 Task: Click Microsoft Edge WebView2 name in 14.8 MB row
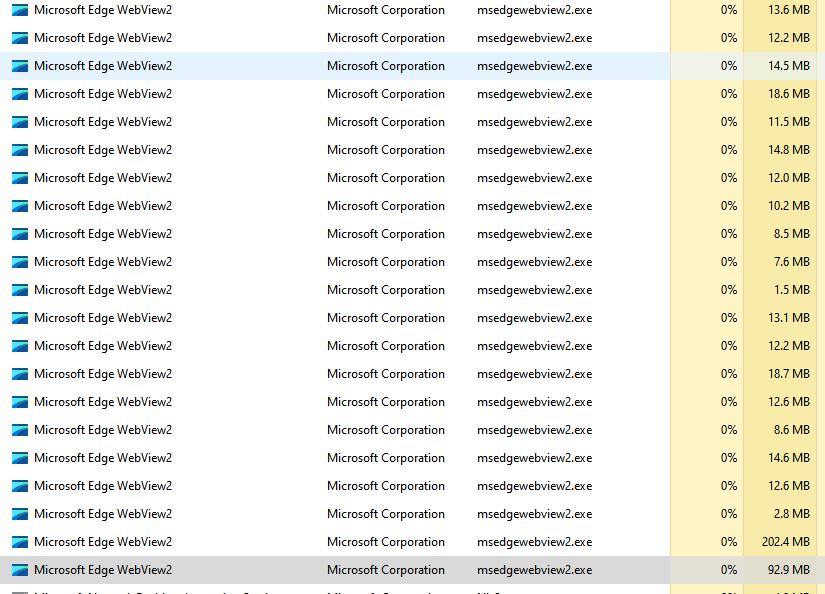click(x=103, y=150)
